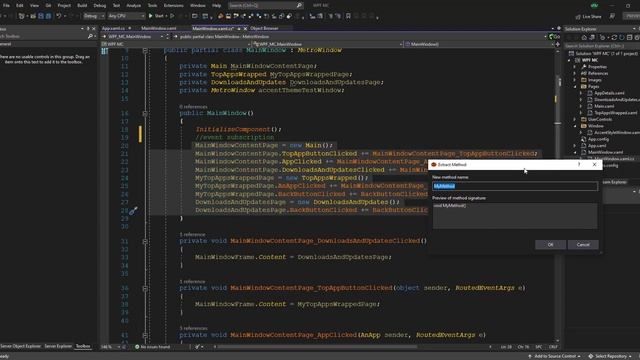Select the WPF MC project node

click(589, 60)
